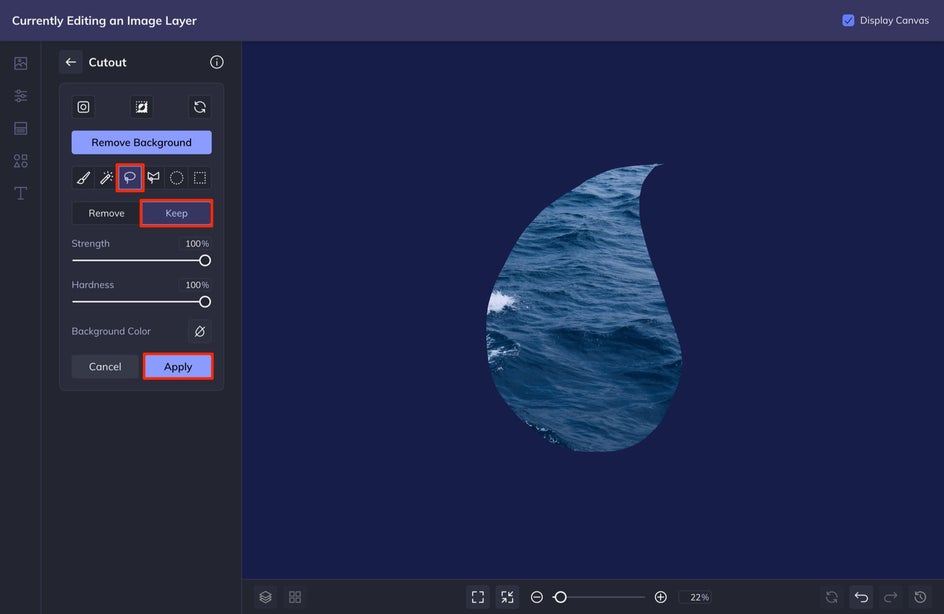Open the Cutout info icon
This screenshot has width=944, height=614.
217,62
